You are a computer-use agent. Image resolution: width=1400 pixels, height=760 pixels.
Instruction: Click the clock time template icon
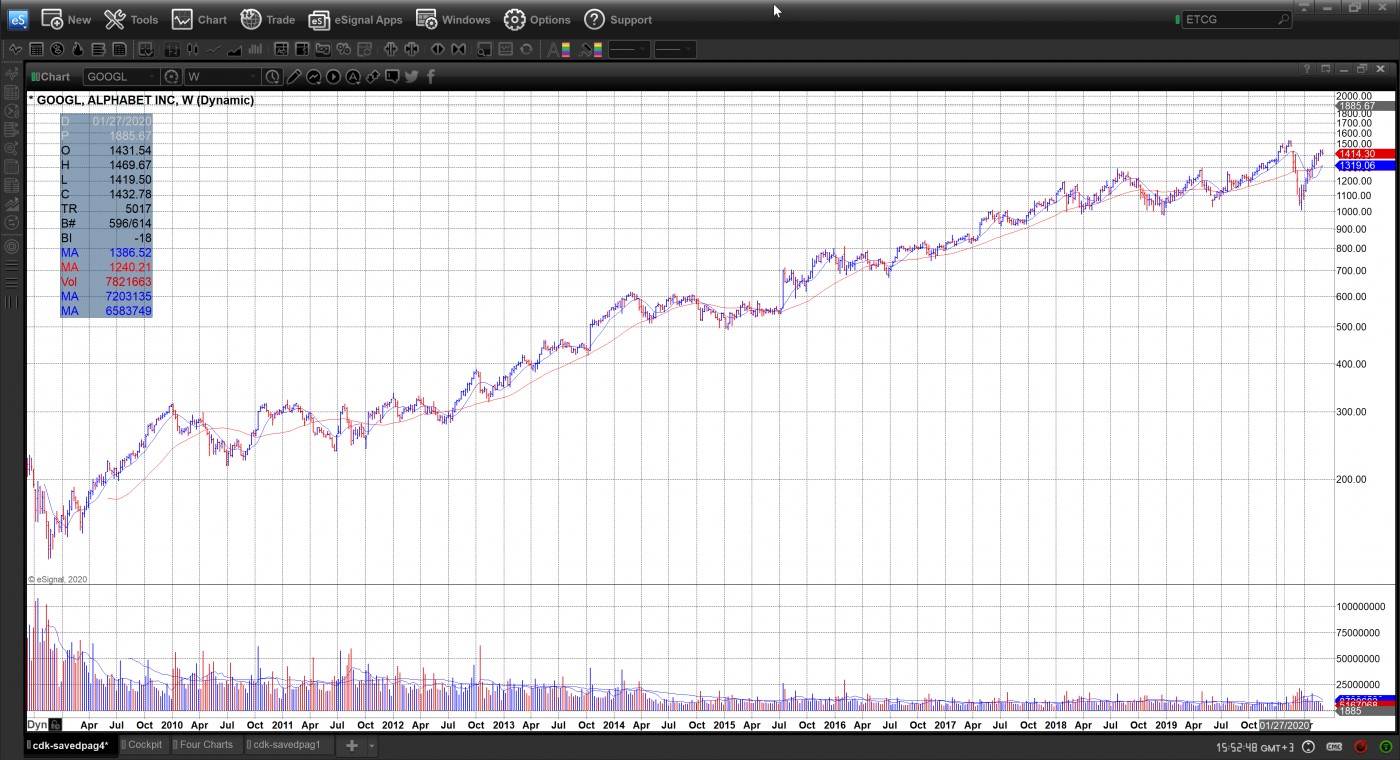[x=273, y=76]
